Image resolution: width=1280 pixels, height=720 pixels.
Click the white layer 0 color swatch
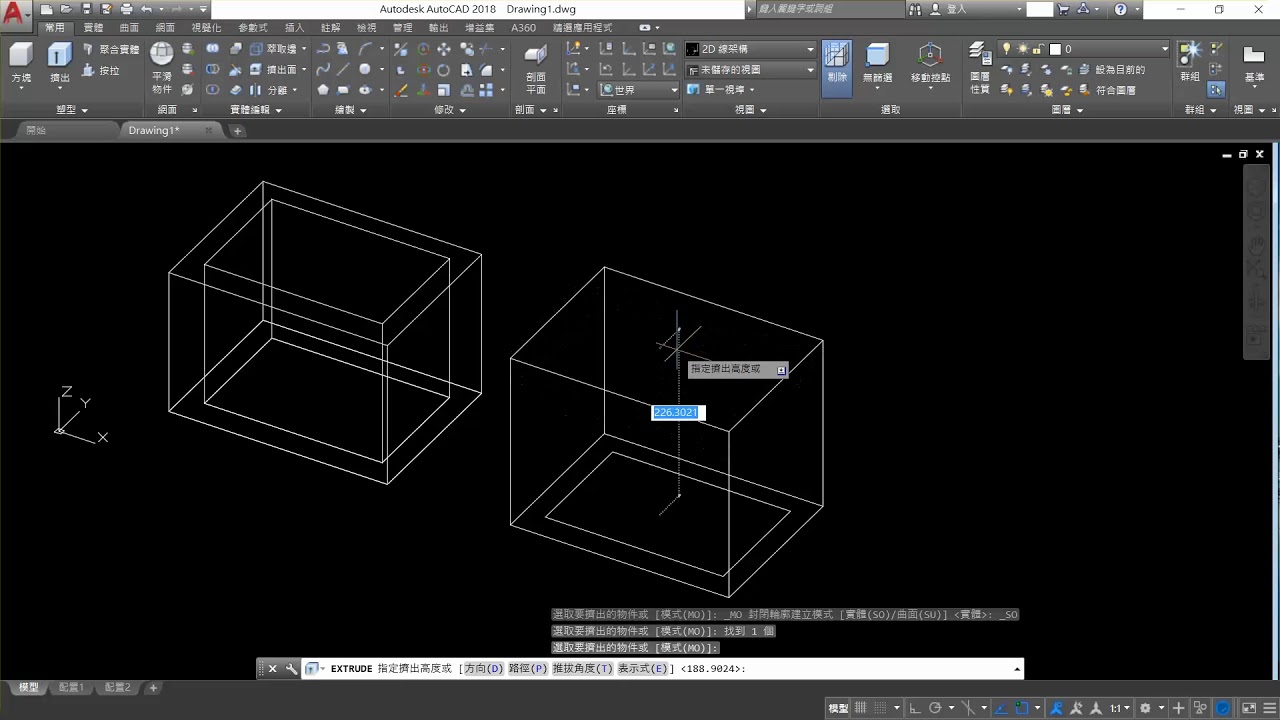1054,49
